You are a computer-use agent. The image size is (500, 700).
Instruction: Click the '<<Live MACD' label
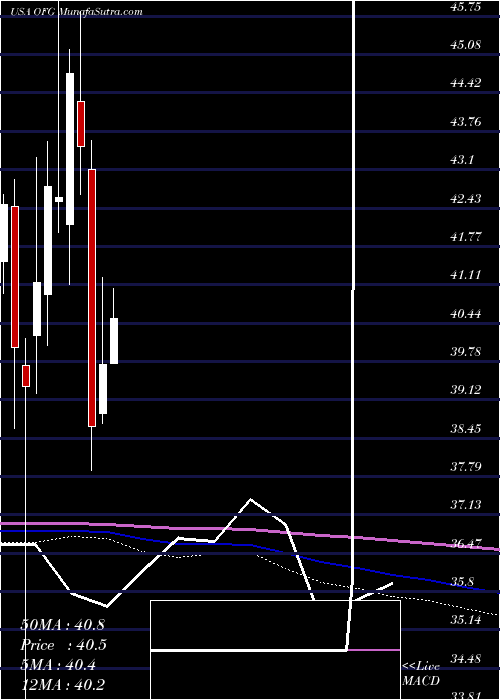pyautogui.click(x=421, y=674)
